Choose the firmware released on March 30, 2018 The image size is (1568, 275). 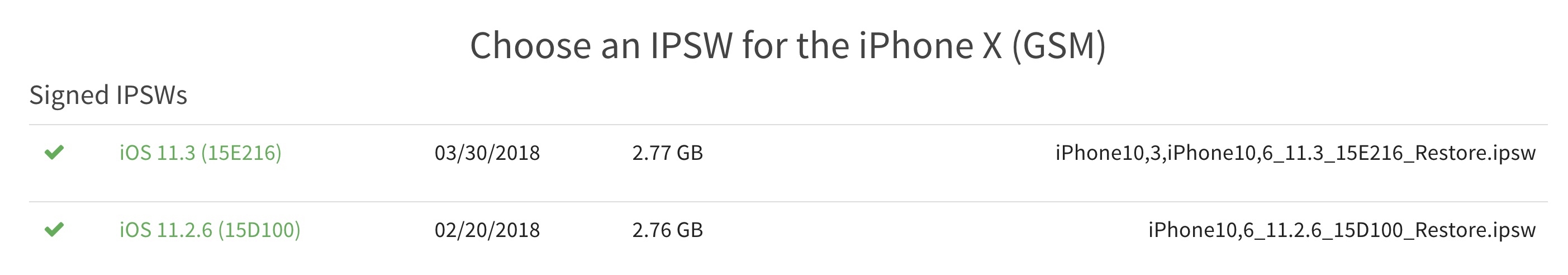[x=200, y=152]
